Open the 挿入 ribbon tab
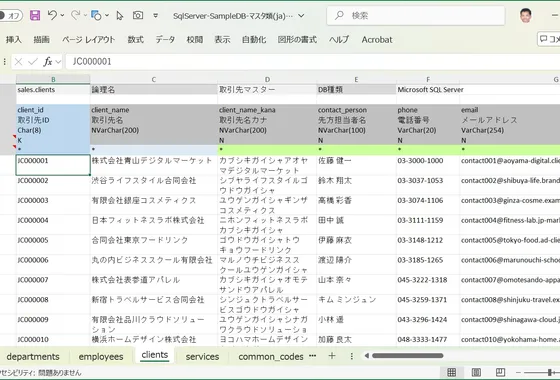 [x=14, y=40]
